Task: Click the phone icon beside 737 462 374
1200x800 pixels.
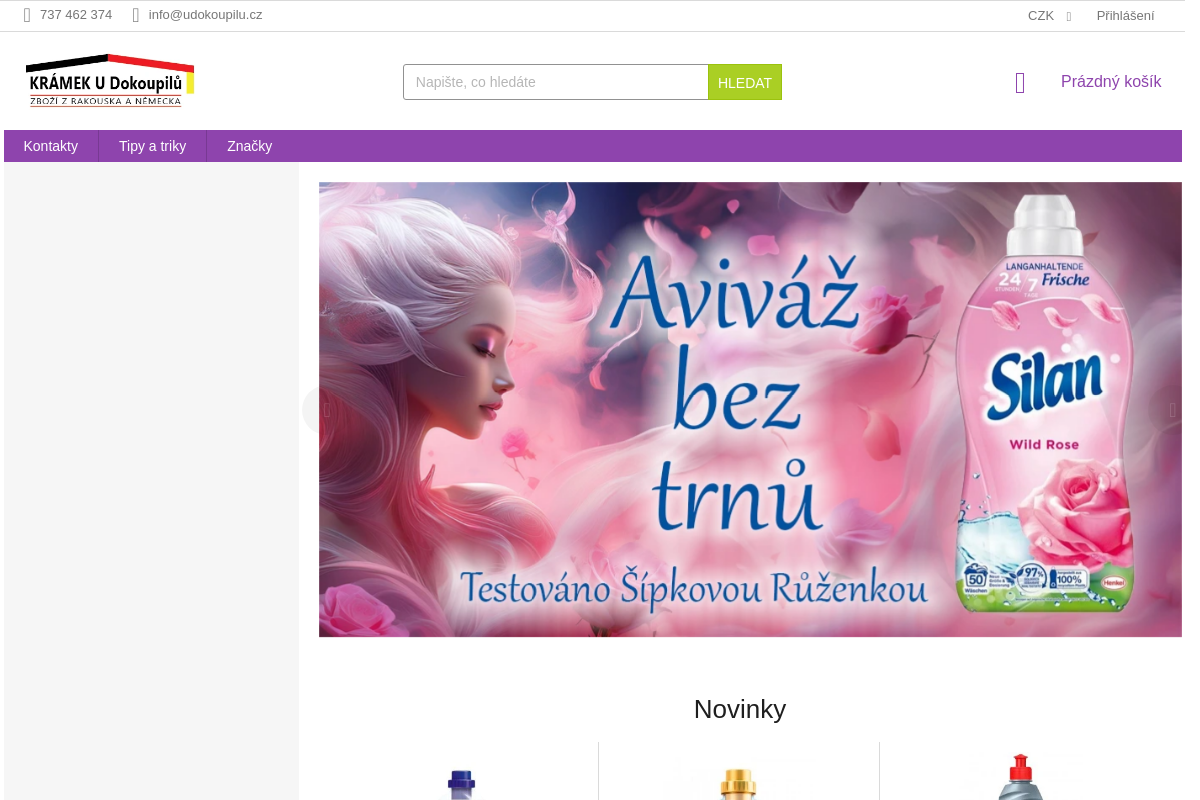Action: tap(27, 15)
